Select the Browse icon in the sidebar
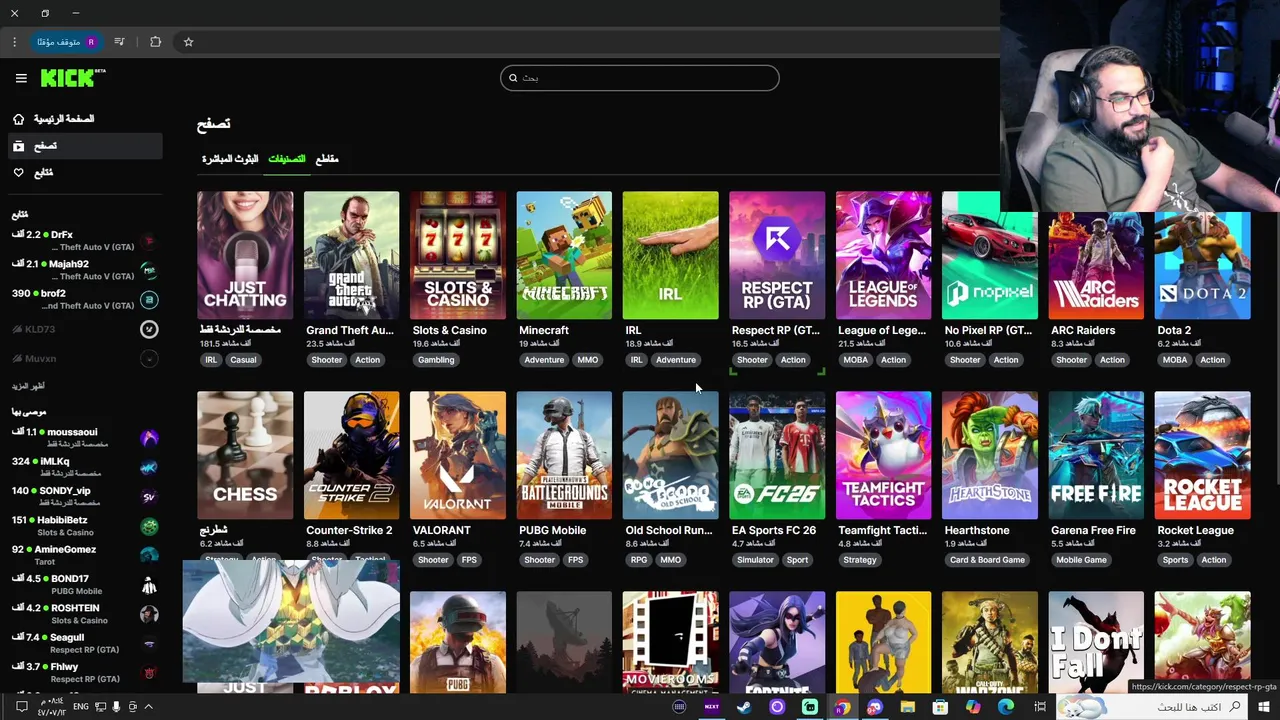 (18, 146)
